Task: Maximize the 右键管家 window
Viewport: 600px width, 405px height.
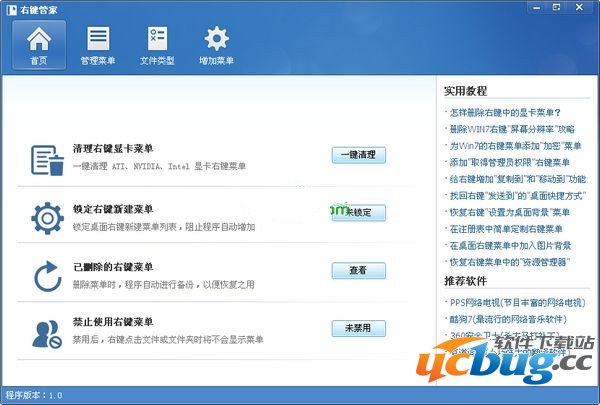Action: click(x=557, y=7)
